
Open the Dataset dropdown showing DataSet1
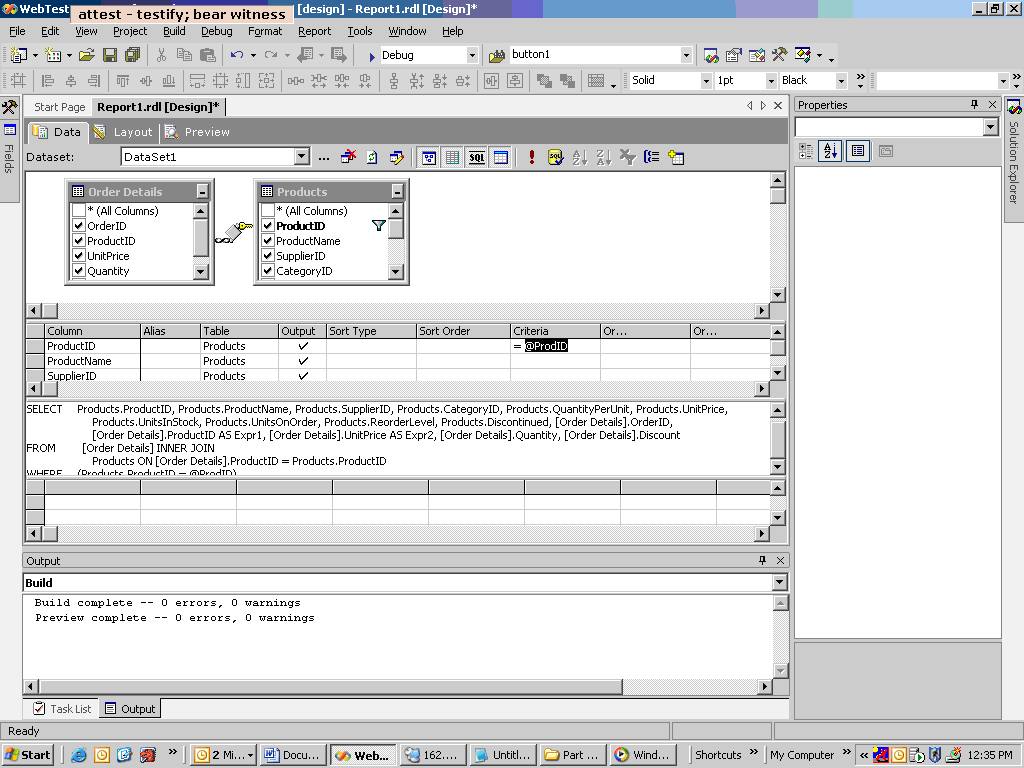301,157
